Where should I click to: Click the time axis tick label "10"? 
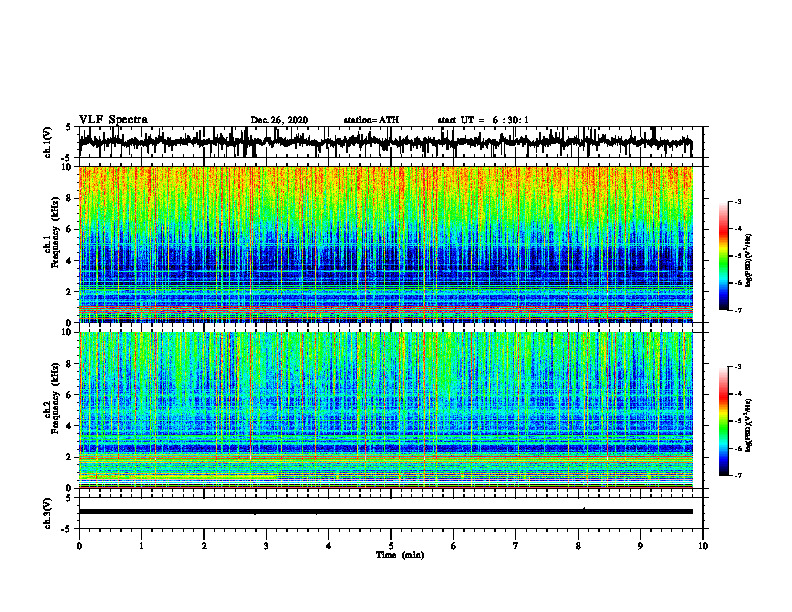703,546
